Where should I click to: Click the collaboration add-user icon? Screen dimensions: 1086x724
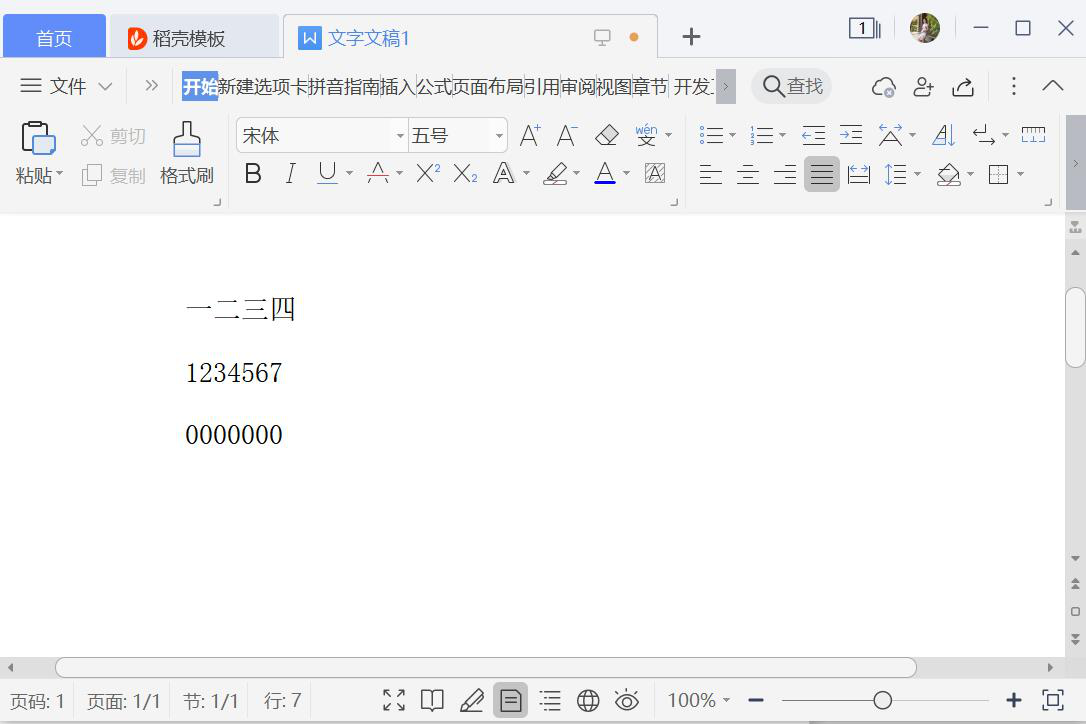[x=923, y=87]
